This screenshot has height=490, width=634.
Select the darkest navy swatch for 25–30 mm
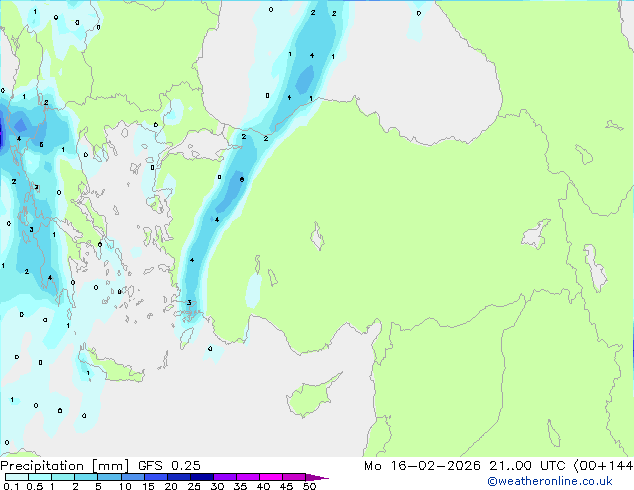202,477
